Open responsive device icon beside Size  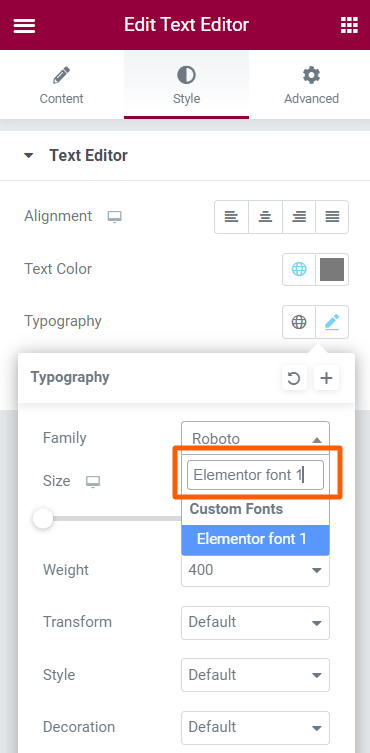coord(93,482)
